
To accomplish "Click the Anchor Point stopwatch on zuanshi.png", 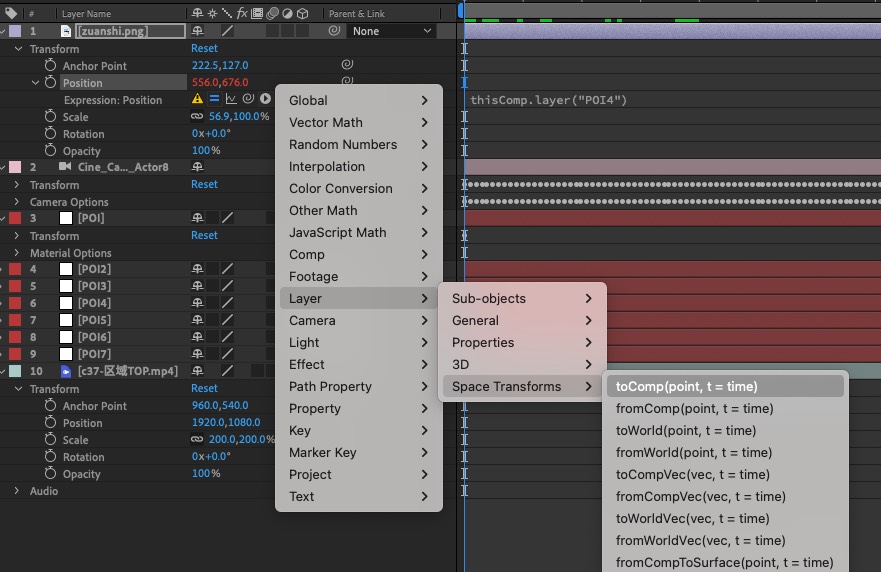I will point(50,66).
